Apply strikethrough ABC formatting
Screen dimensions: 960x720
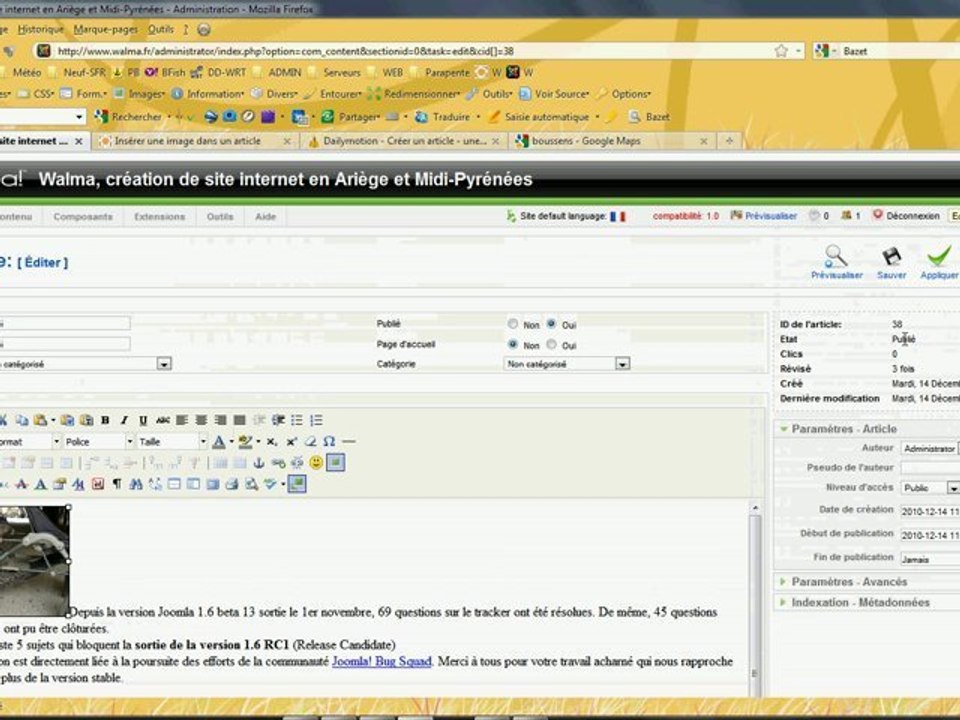tap(163, 420)
